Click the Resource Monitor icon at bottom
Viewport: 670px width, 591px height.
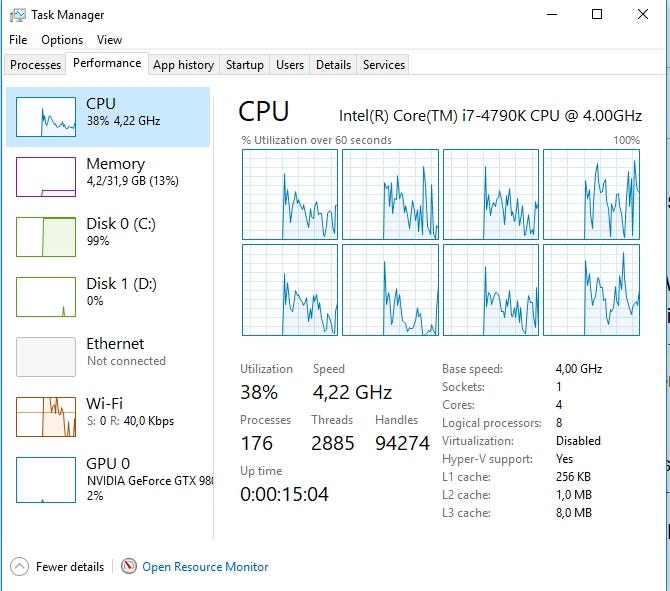(129, 566)
